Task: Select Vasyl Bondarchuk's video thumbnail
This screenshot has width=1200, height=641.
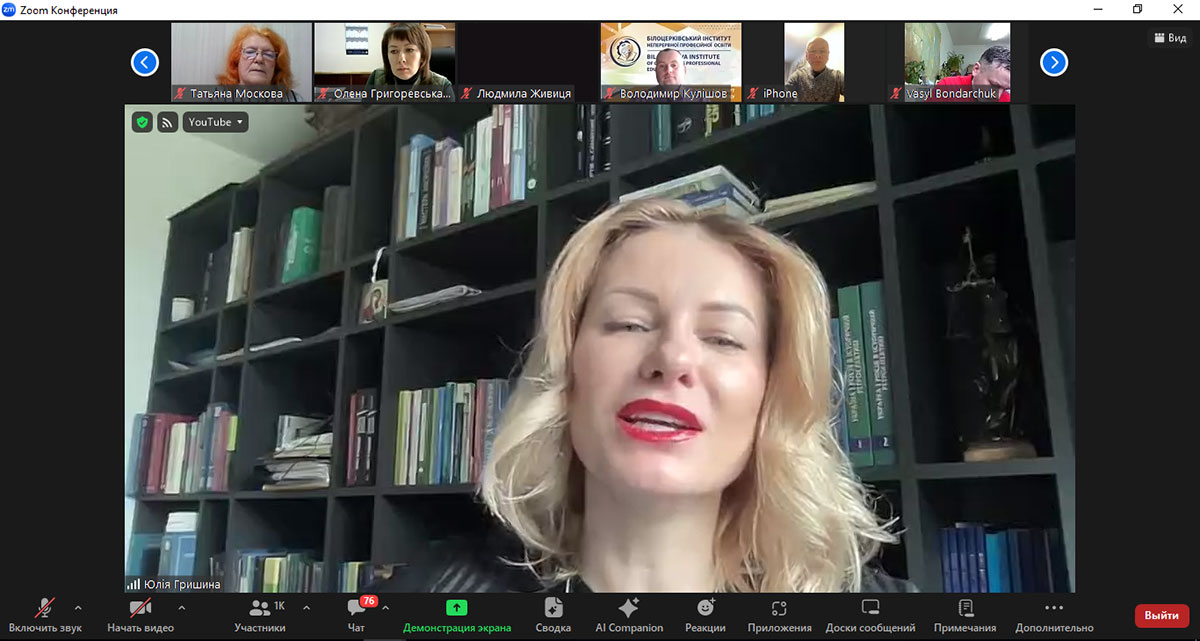Action: [x=957, y=62]
